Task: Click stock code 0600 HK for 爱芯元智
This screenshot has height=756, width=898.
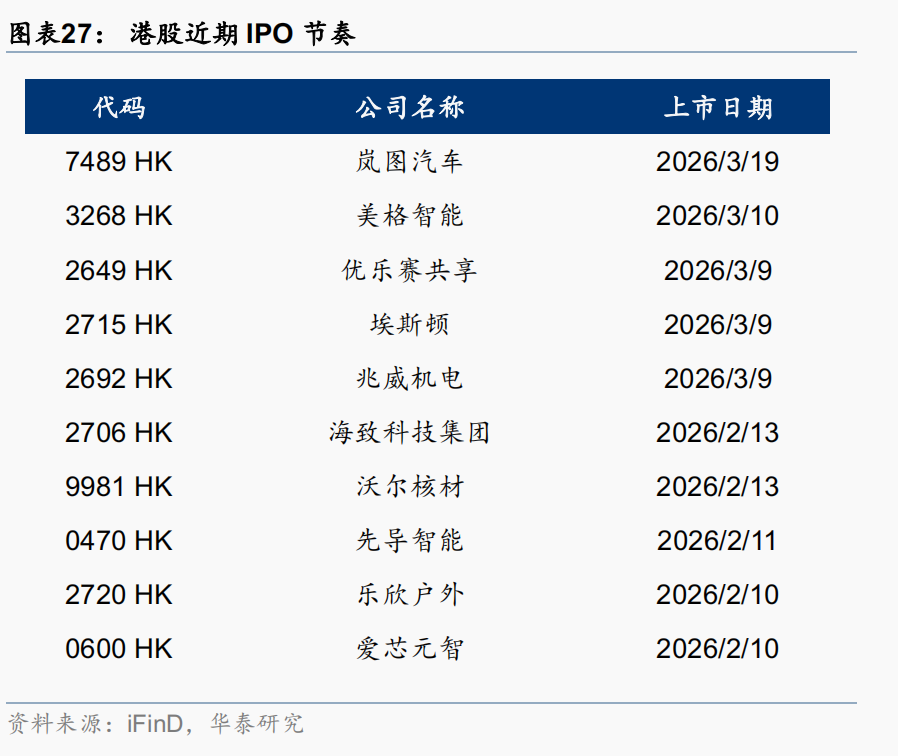Action: [x=119, y=649]
